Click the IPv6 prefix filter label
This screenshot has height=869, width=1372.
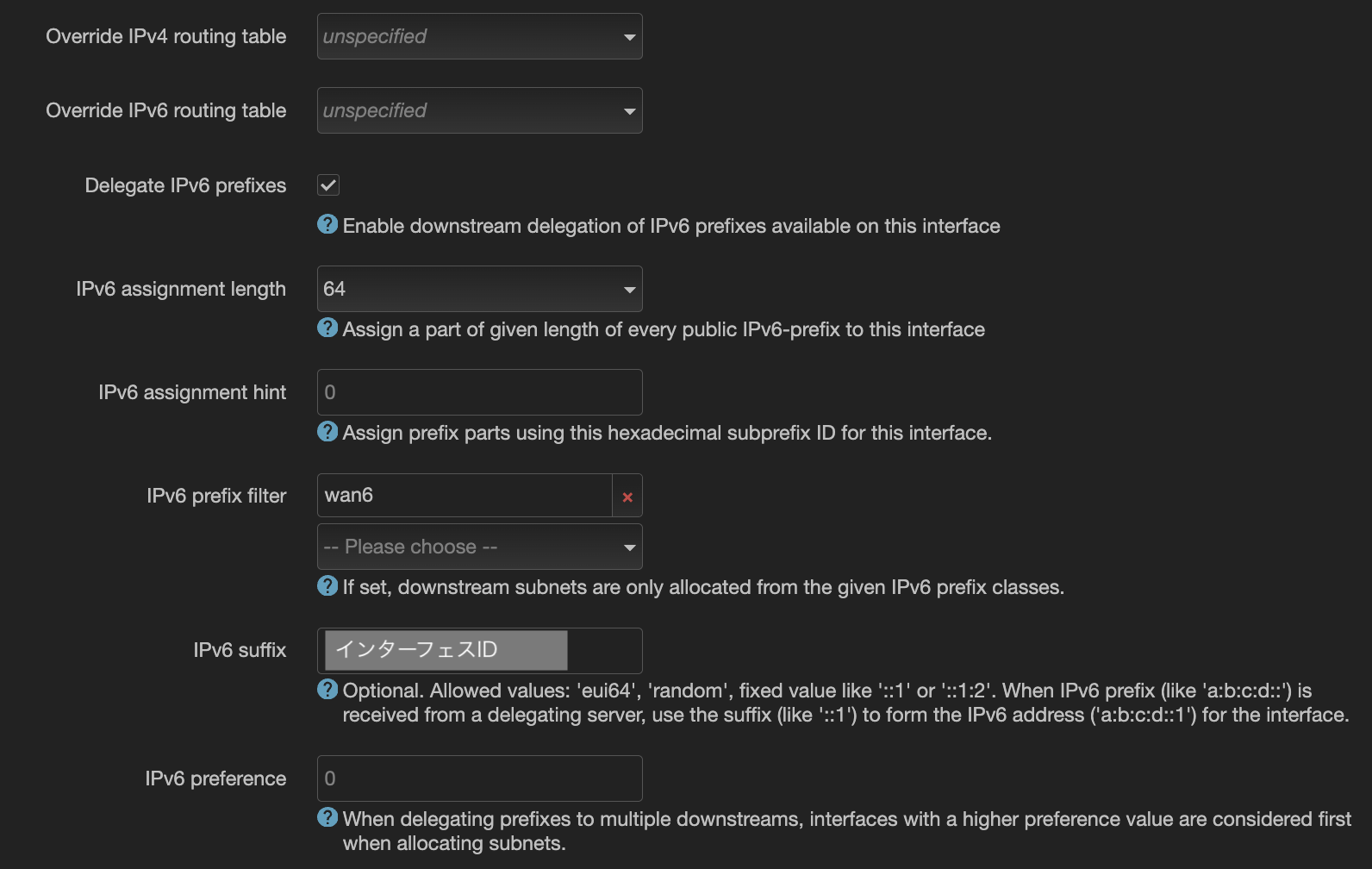click(216, 496)
